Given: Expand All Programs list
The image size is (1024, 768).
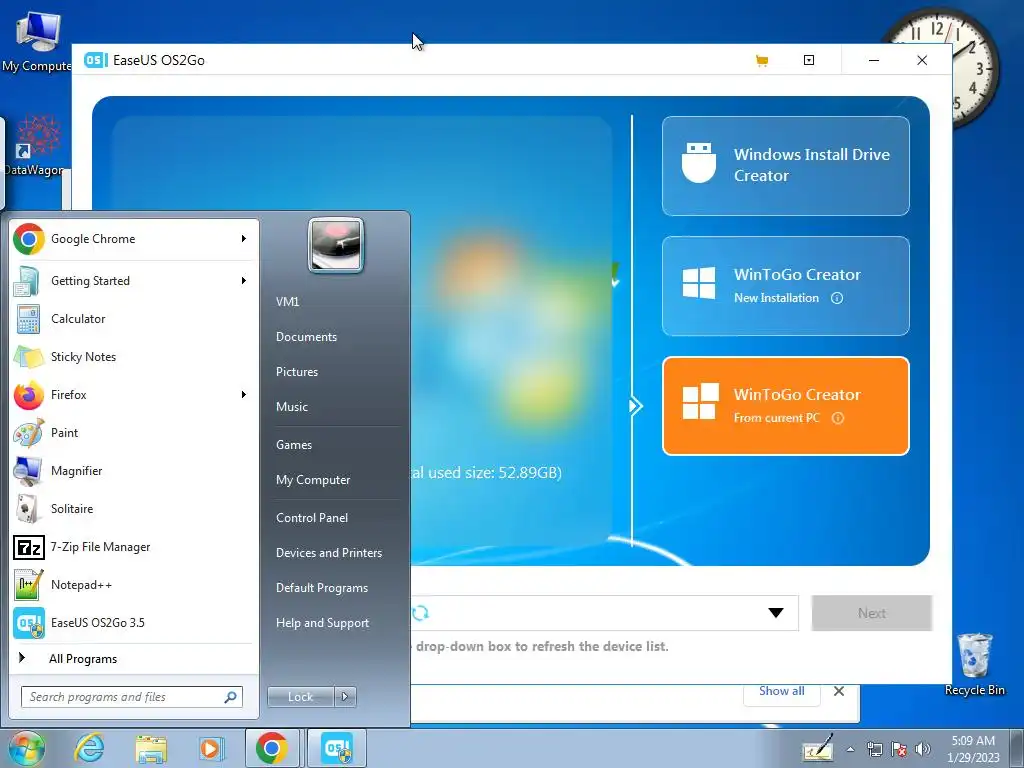Looking at the screenshot, I should point(133,658).
